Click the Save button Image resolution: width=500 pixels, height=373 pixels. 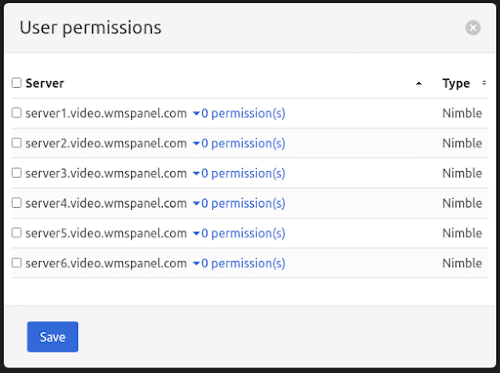click(53, 337)
